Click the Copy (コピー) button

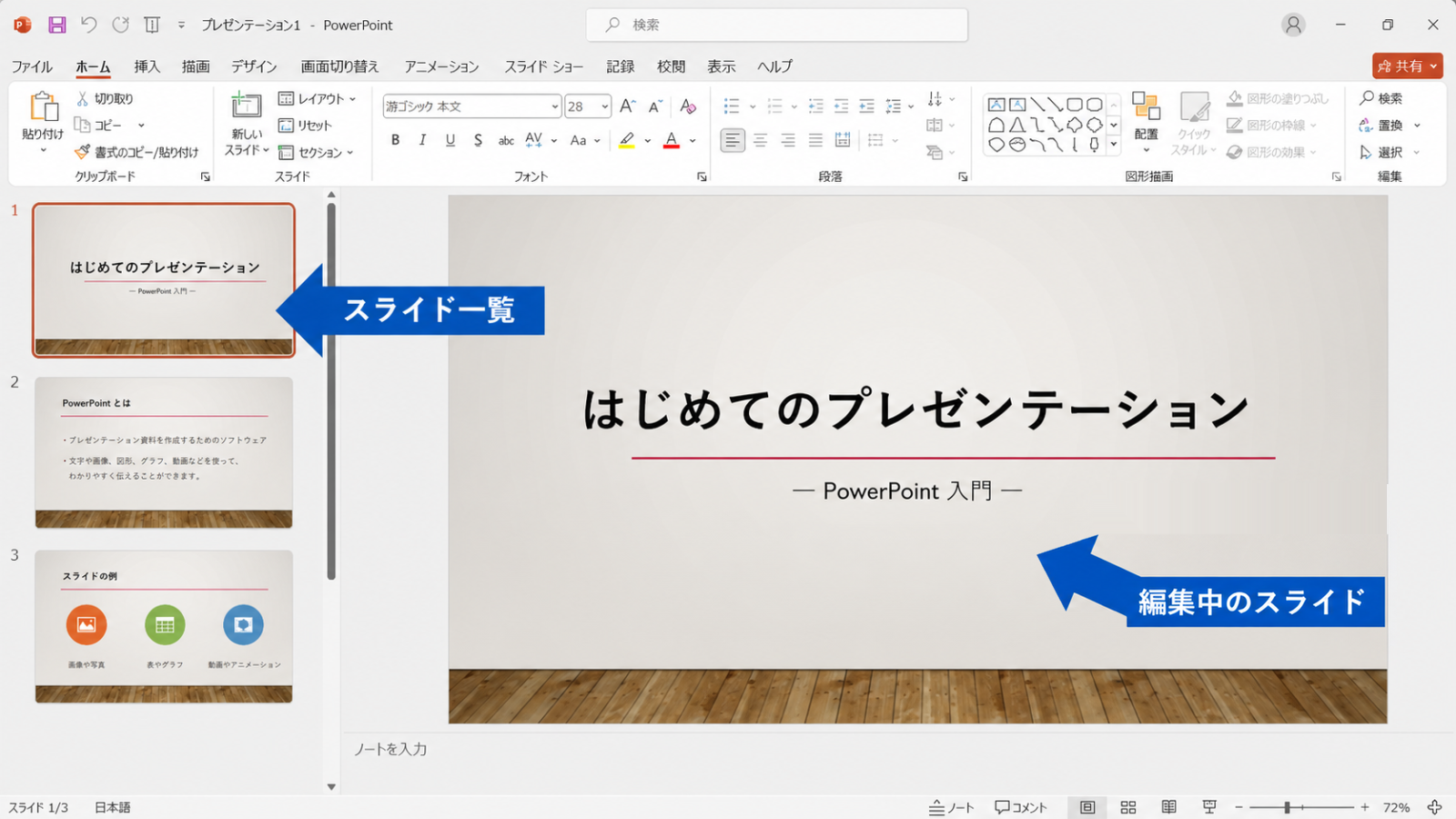[x=98, y=125]
